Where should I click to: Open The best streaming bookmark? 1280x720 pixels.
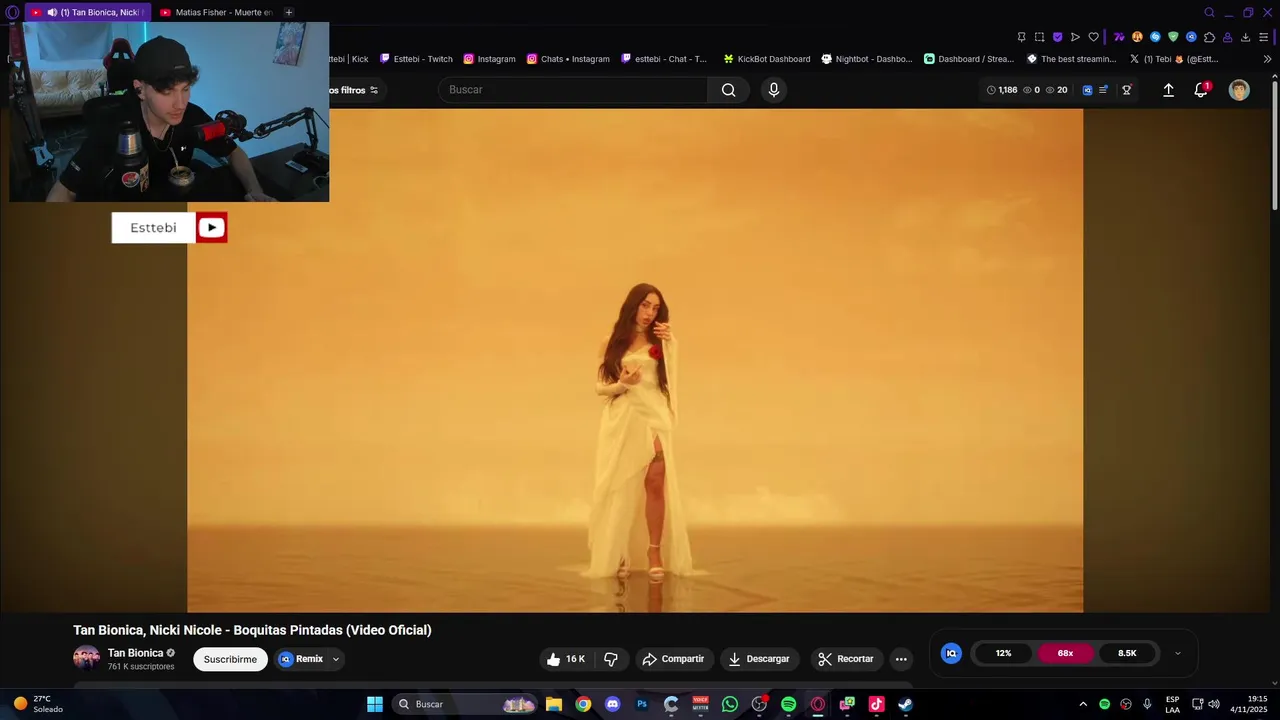point(1071,59)
